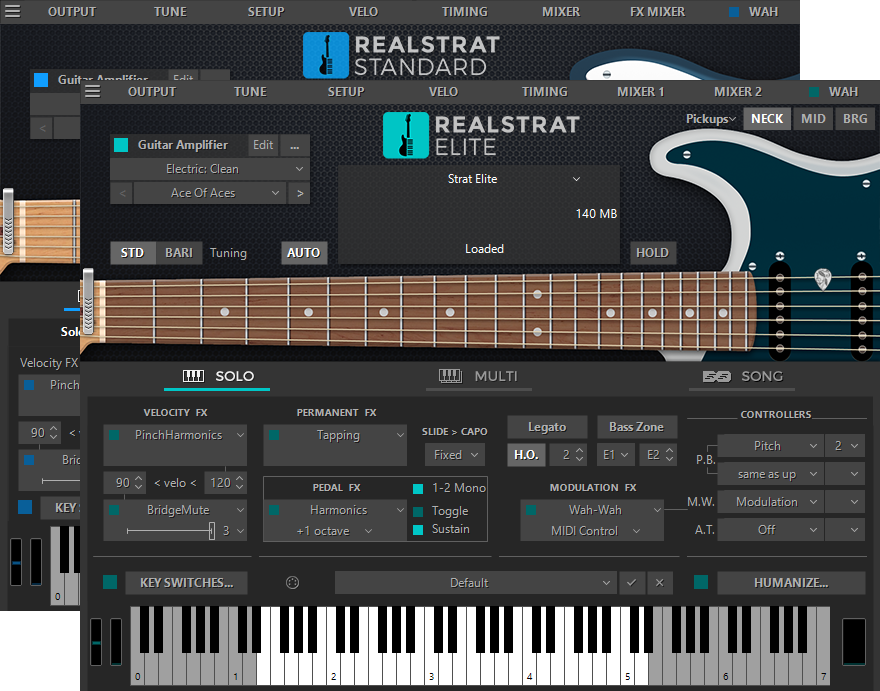Open the TIMING tab

coord(544,91)
